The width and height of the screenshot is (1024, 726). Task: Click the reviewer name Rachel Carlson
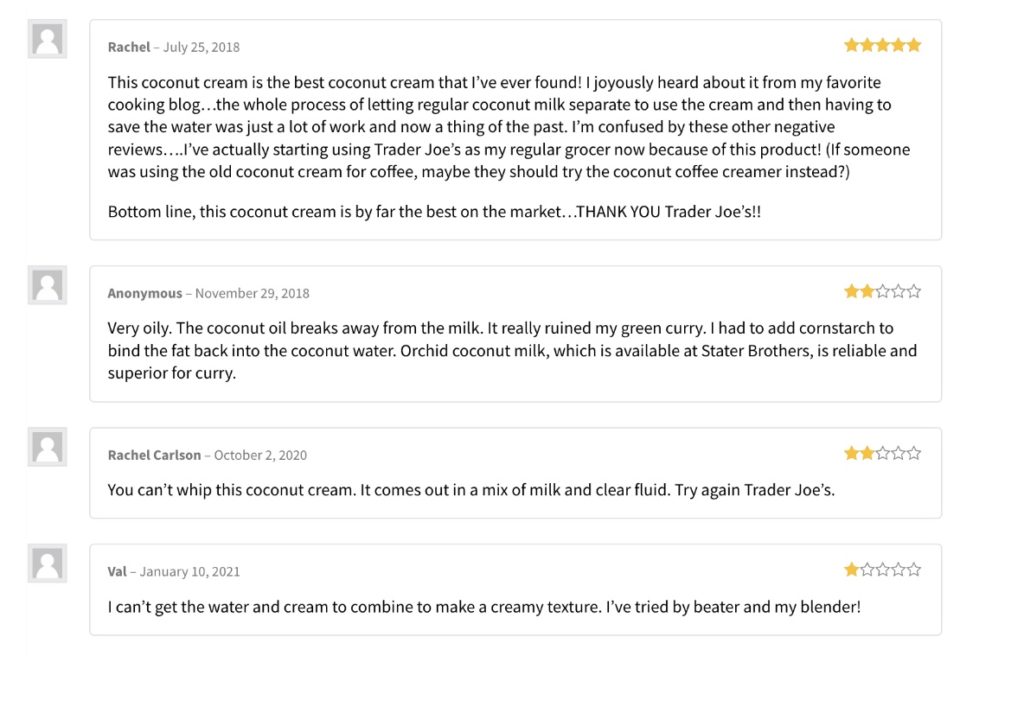154,455
